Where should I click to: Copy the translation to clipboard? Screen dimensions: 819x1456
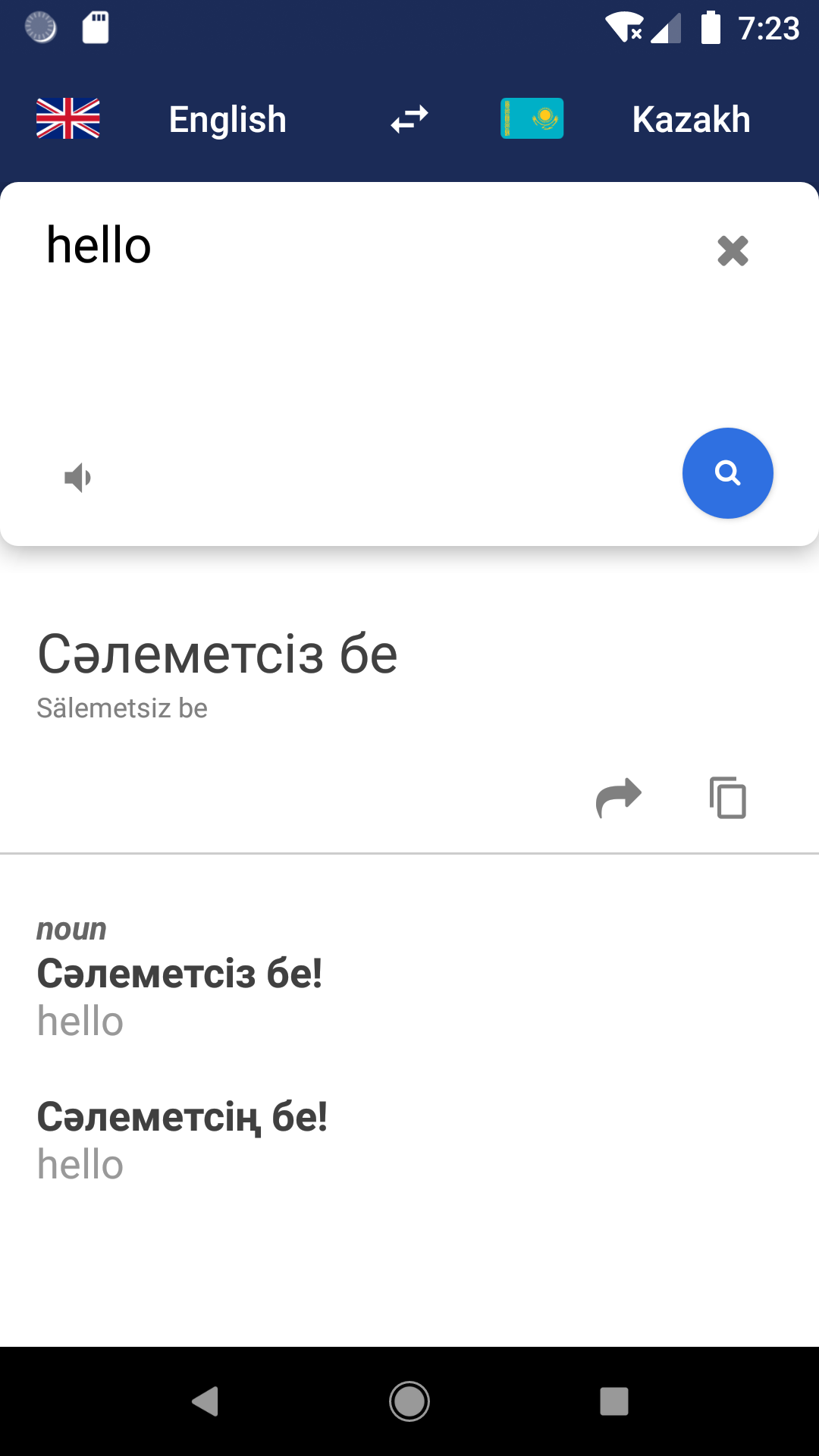click(x=728, y=798)
